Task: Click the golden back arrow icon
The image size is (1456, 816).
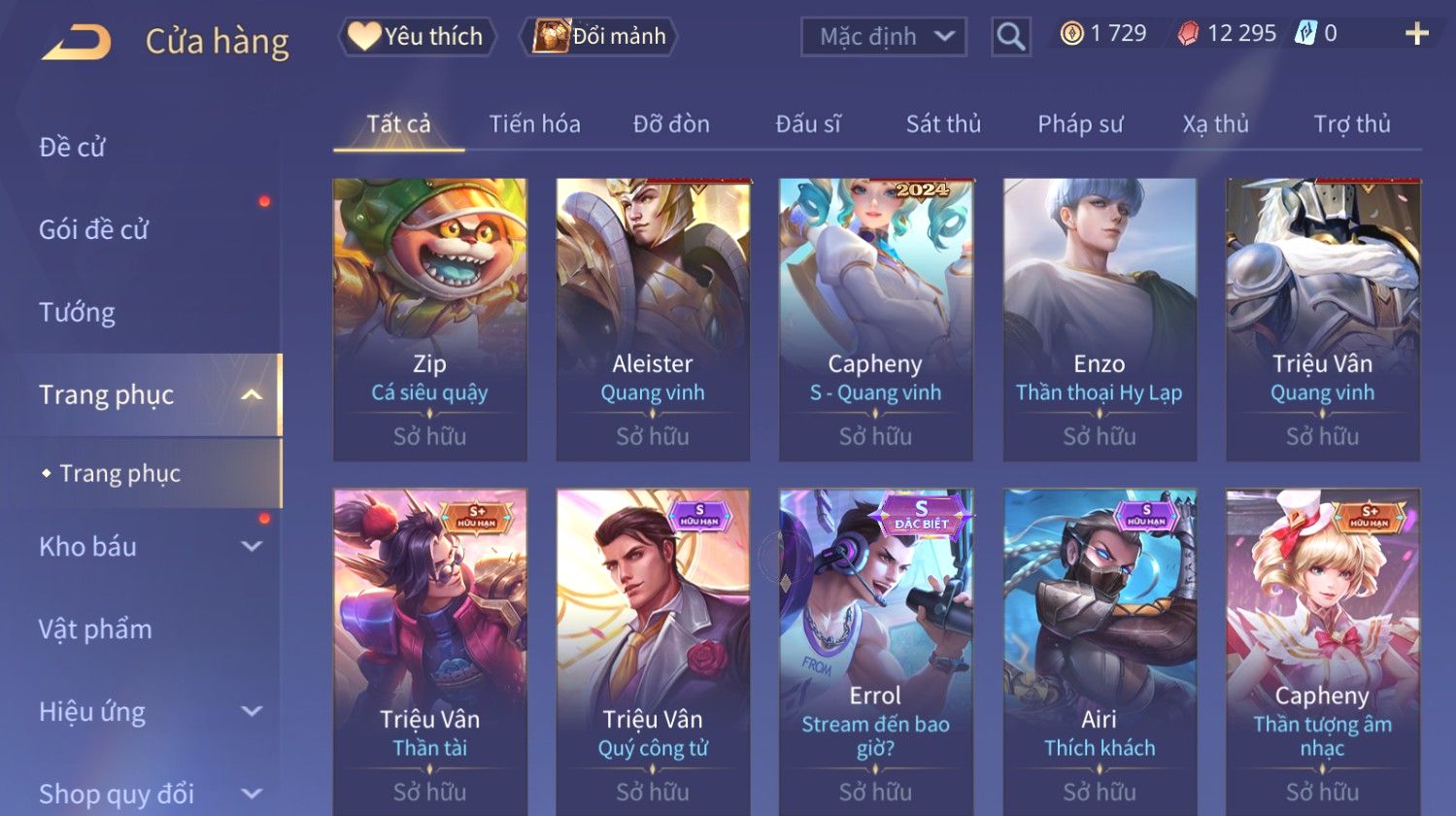Action: click(x=77, y=43)
